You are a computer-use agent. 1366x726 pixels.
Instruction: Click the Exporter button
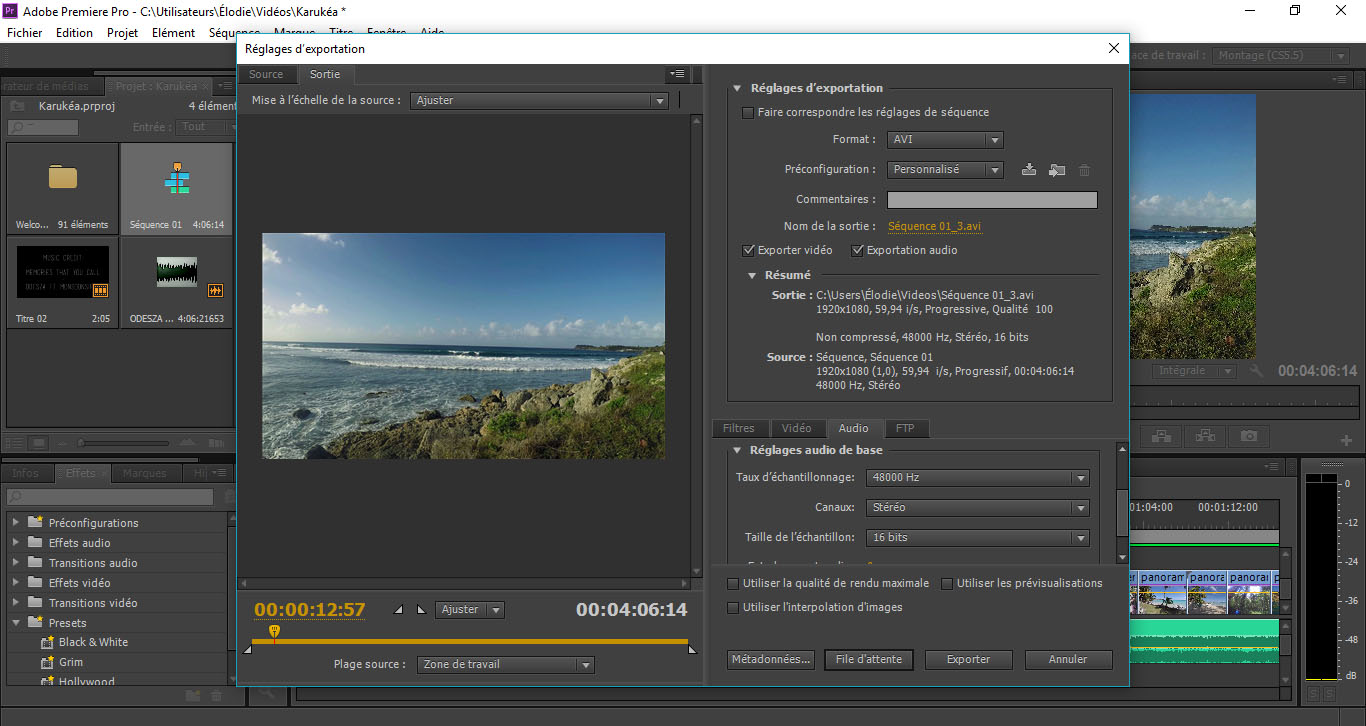pyautogui.click(x=968, y=660)
